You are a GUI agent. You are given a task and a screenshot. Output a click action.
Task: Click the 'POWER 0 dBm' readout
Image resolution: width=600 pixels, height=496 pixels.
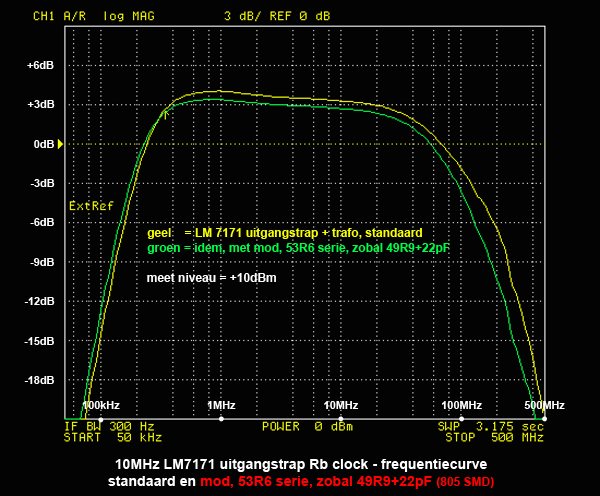pyautogui.click(x=307, y=426)
